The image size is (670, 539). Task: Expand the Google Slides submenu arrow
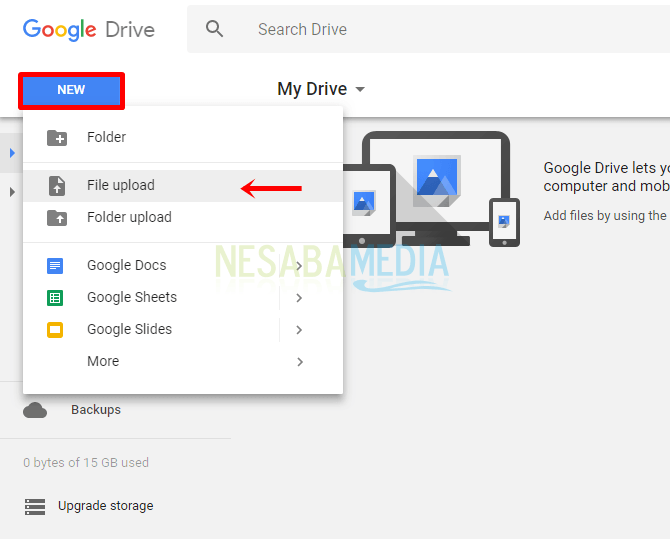pyautogui.click(x=299, y=330)
